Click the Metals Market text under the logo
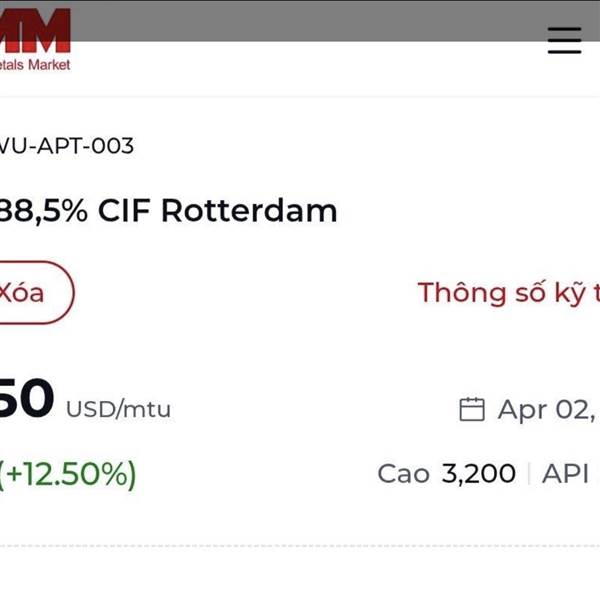The image size is (600, 600). point(36,65)
